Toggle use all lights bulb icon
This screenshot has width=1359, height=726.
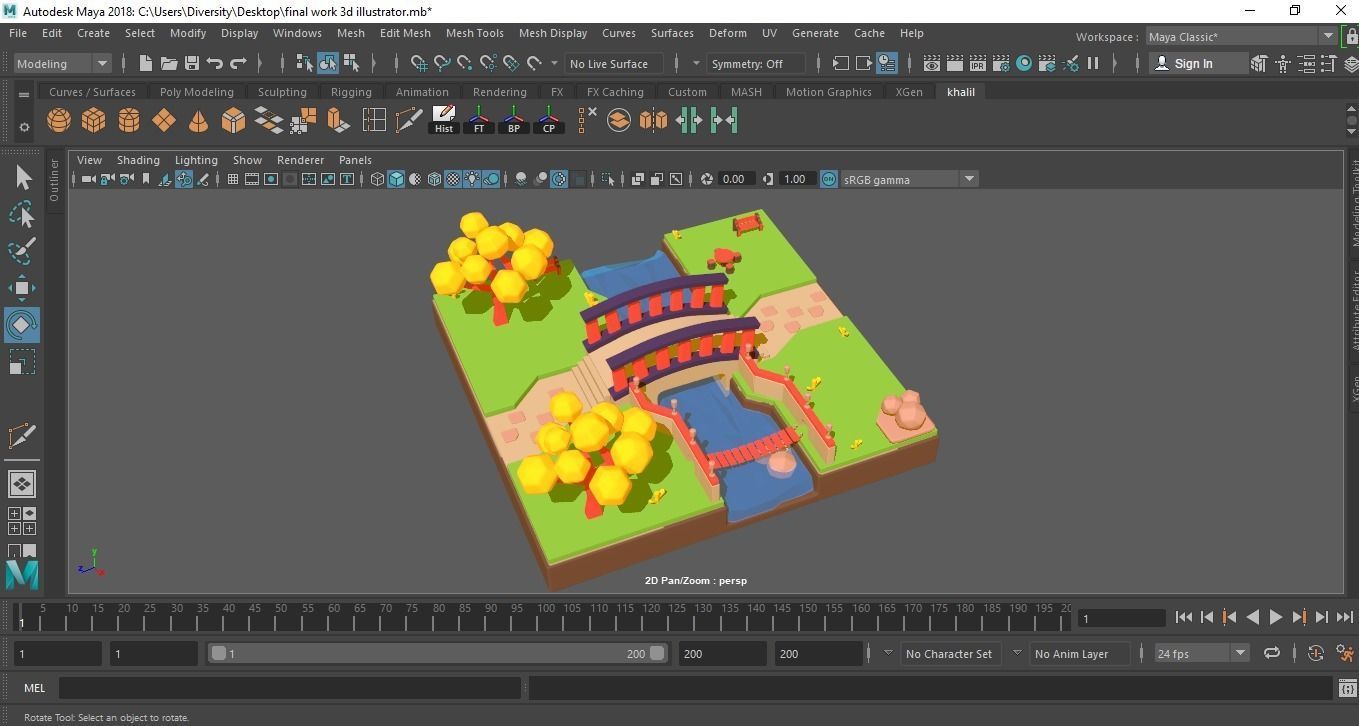pyautogui.click(x=472, y=179)
